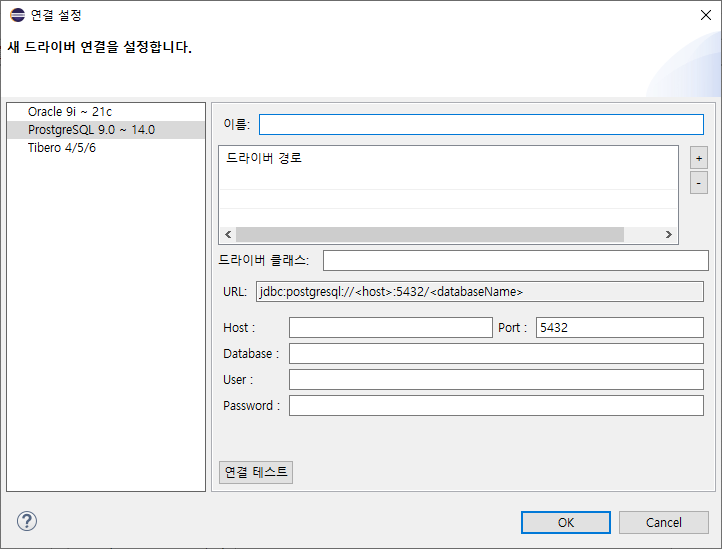Screen dimensions: 722x549
Task: Click the 드라이버 클래스 input field
Action: tap(516, 261)
